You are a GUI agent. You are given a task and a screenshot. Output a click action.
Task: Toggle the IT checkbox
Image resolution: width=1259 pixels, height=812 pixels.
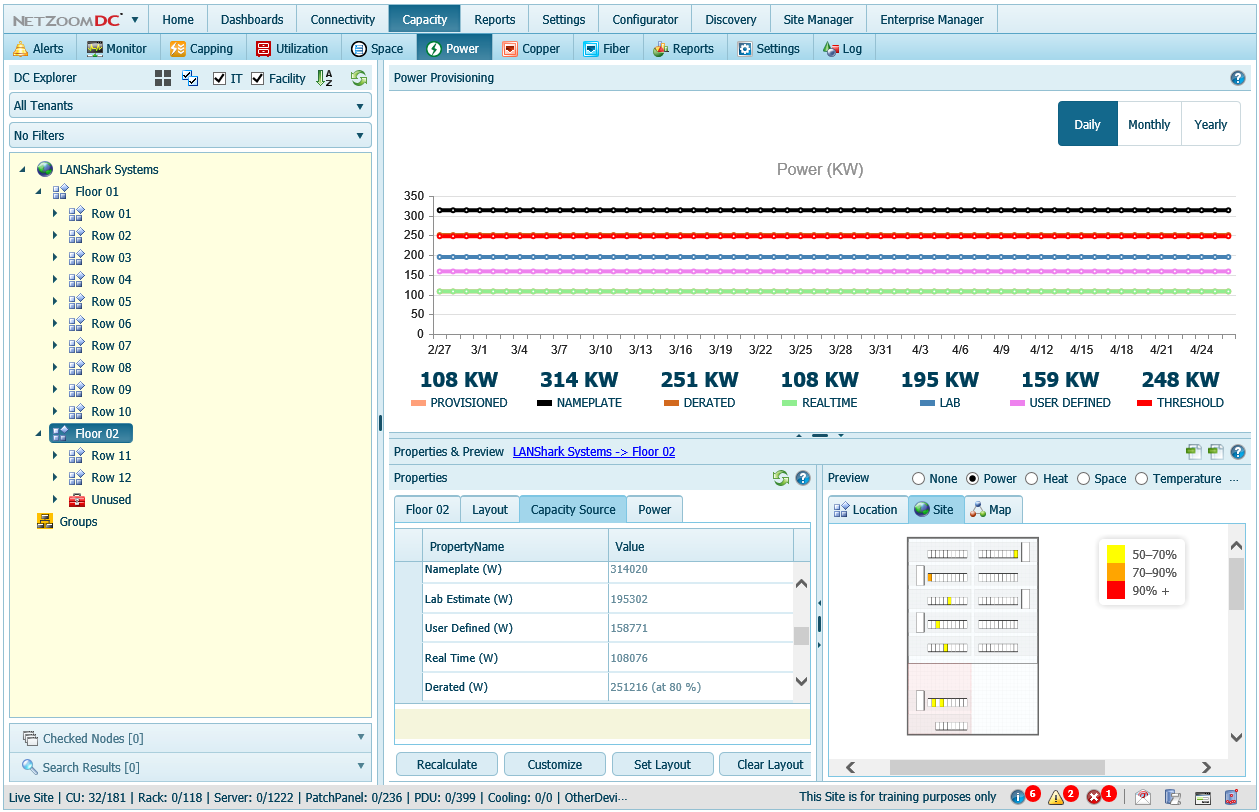tap(220, 78)
